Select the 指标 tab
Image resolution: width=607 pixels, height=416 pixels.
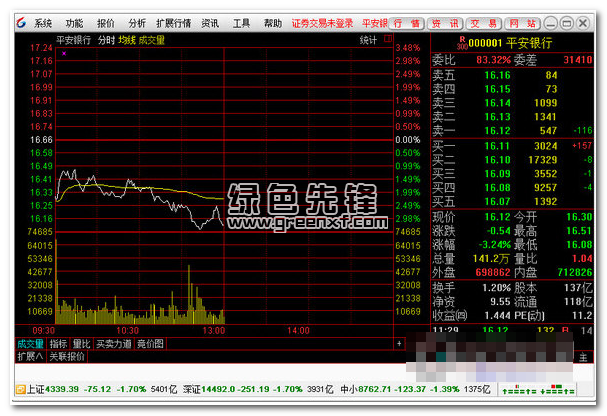click(58, 344)
